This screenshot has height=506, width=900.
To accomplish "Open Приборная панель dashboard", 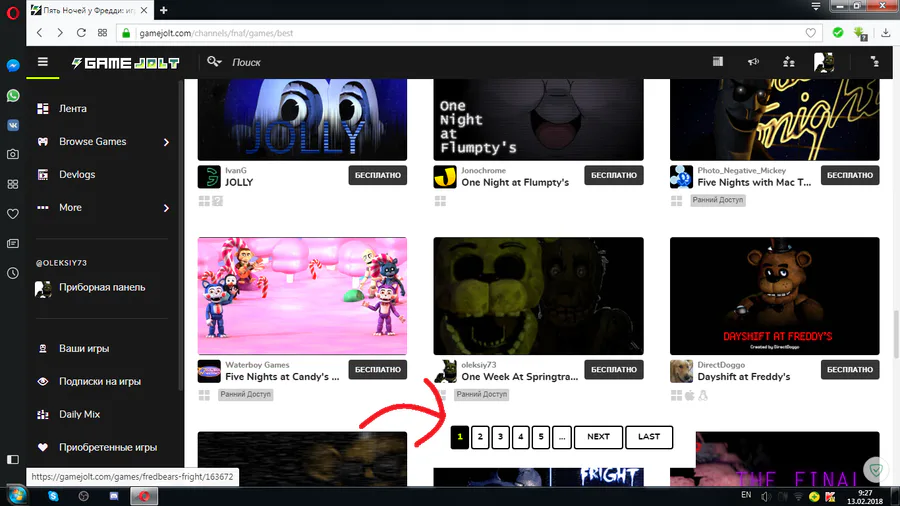I will coord(102,287).
